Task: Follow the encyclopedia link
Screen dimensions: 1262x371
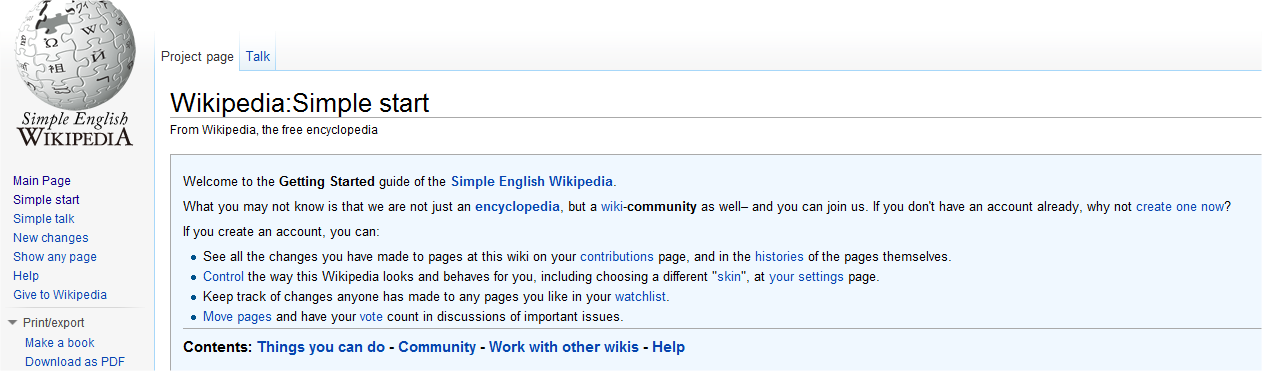Action: tap(518, 207)
